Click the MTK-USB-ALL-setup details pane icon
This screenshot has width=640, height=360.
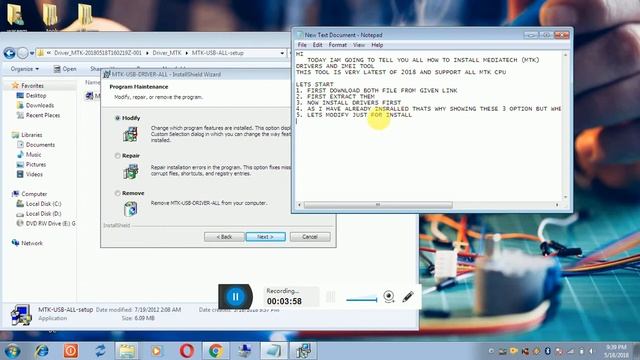20,315
